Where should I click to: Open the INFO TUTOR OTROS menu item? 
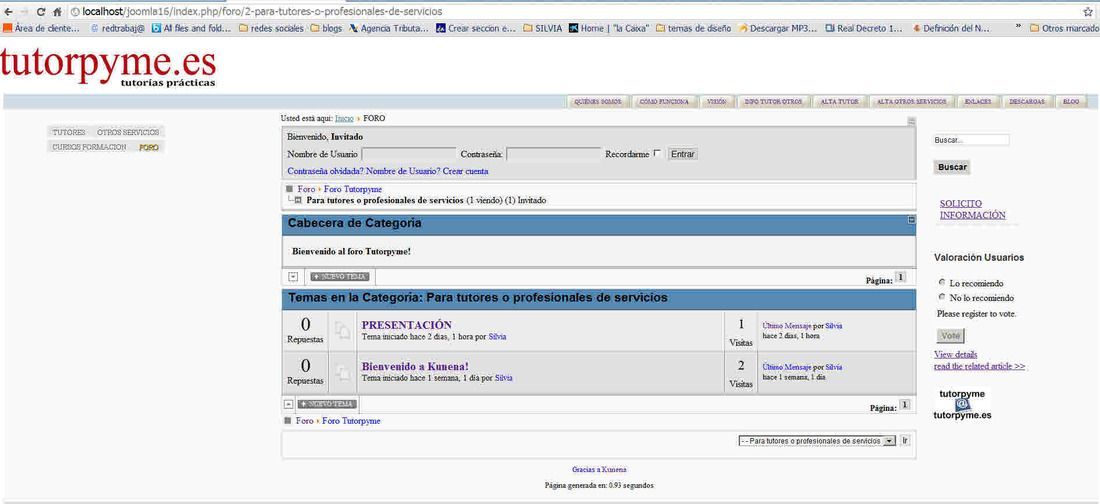coord(773,102)
